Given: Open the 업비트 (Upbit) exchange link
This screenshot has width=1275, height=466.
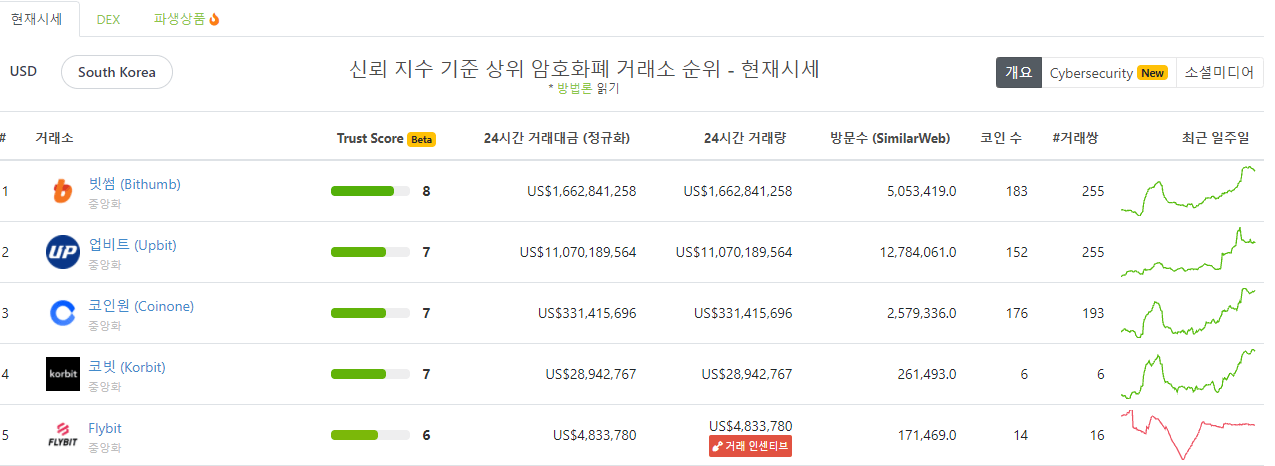Looking at the screenshot, I should click(x=132, y=245).
